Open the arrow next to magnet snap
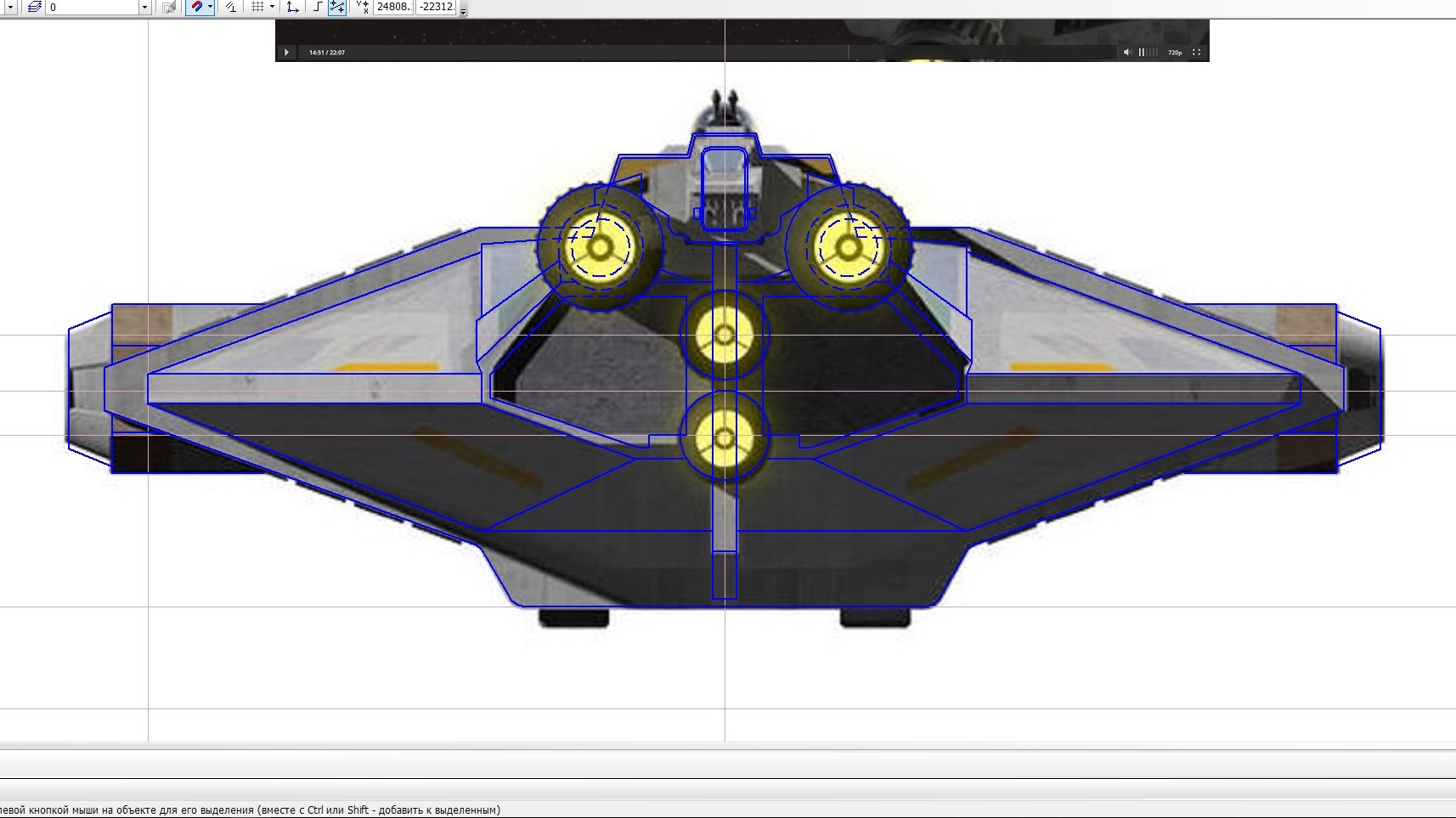 point(210,7)
